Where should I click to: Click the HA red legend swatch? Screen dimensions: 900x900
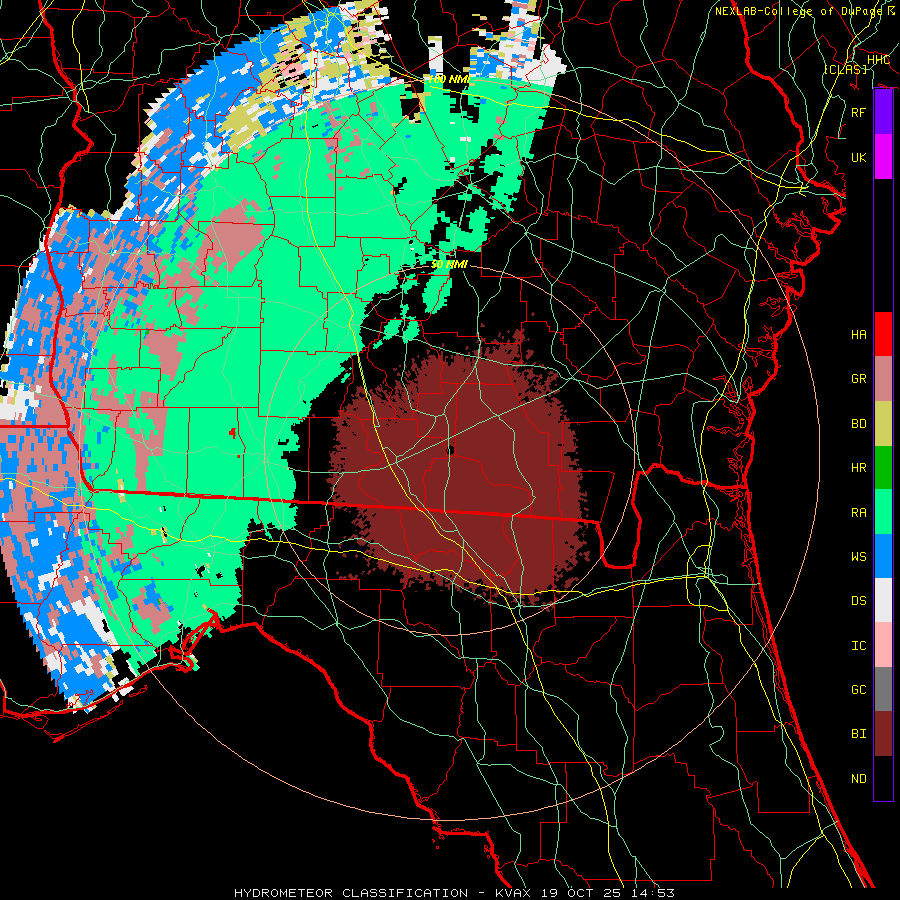pyautogui.click(x=883, y=334)
